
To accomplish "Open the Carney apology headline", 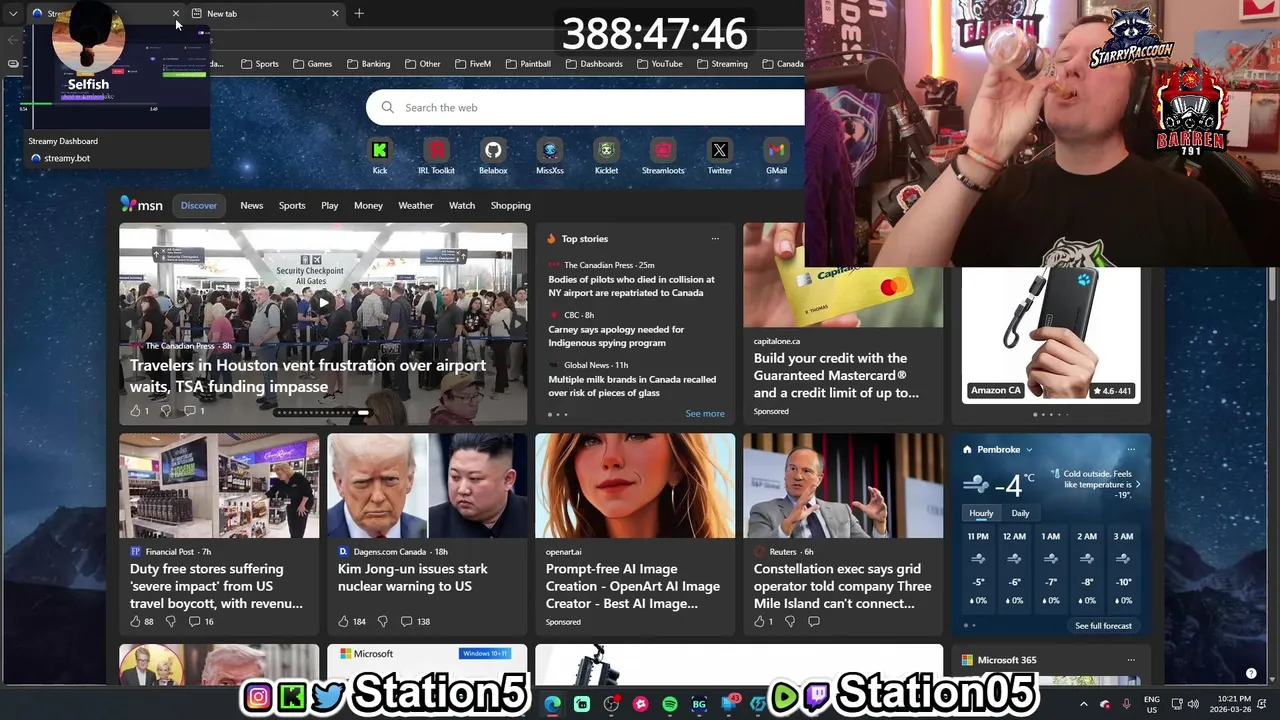I will click(616, 336).
